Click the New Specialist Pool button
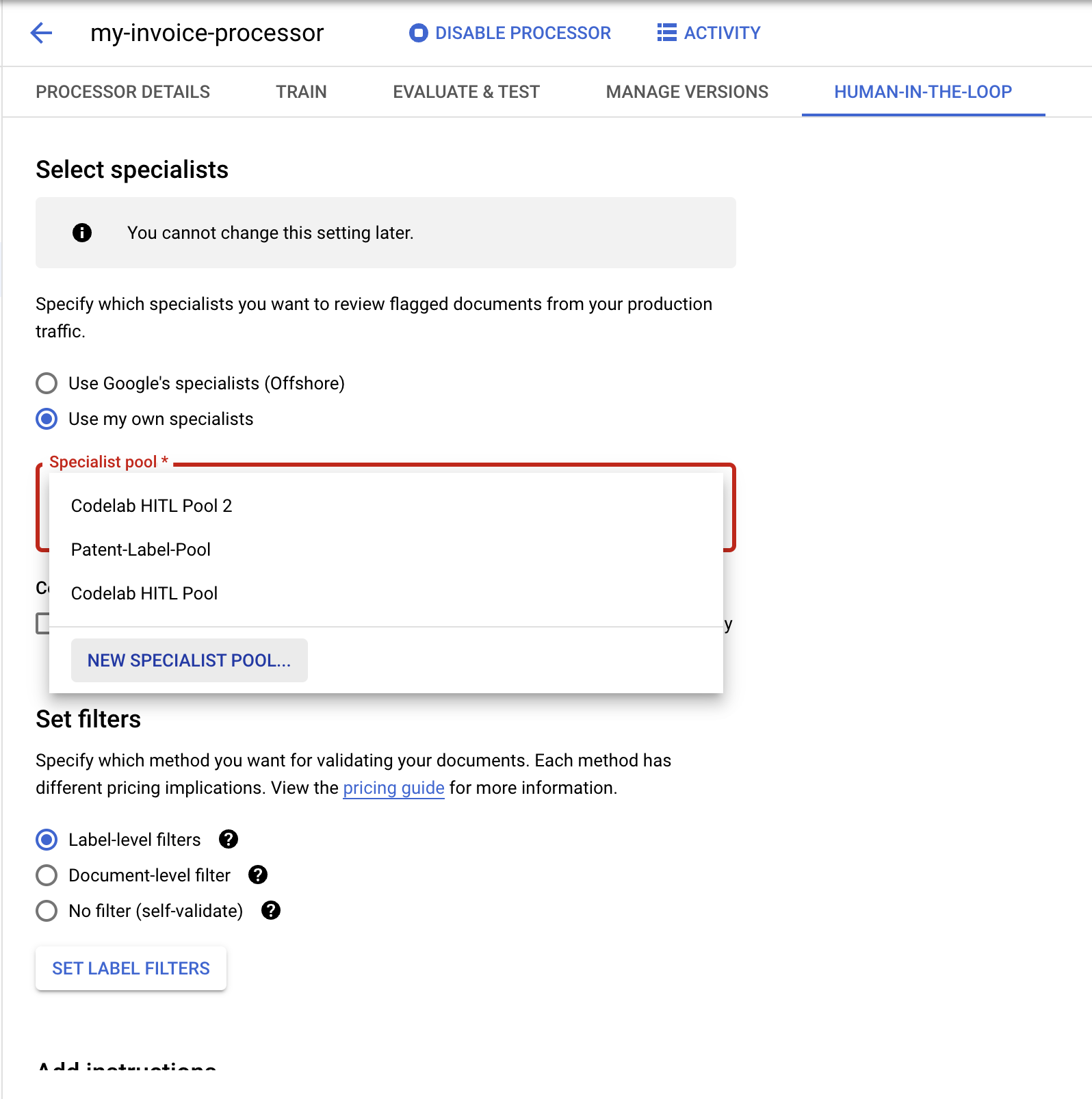The width and height of the screenshot is (1092, 1099). (x=190, y=660)
